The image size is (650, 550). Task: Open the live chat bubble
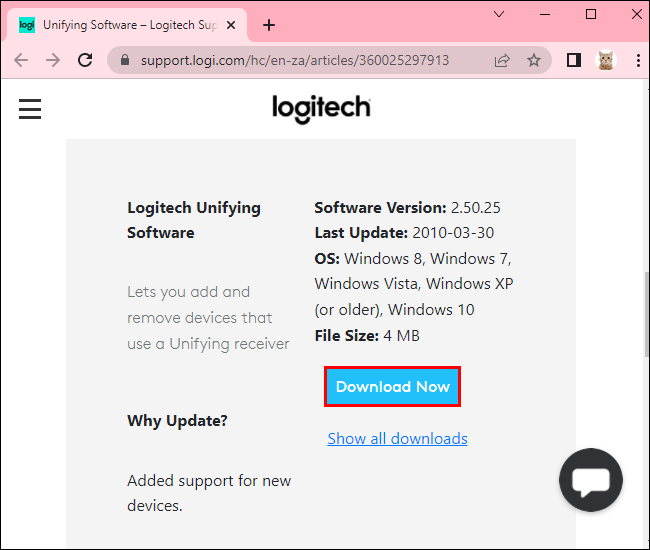[x=591, y=480]
